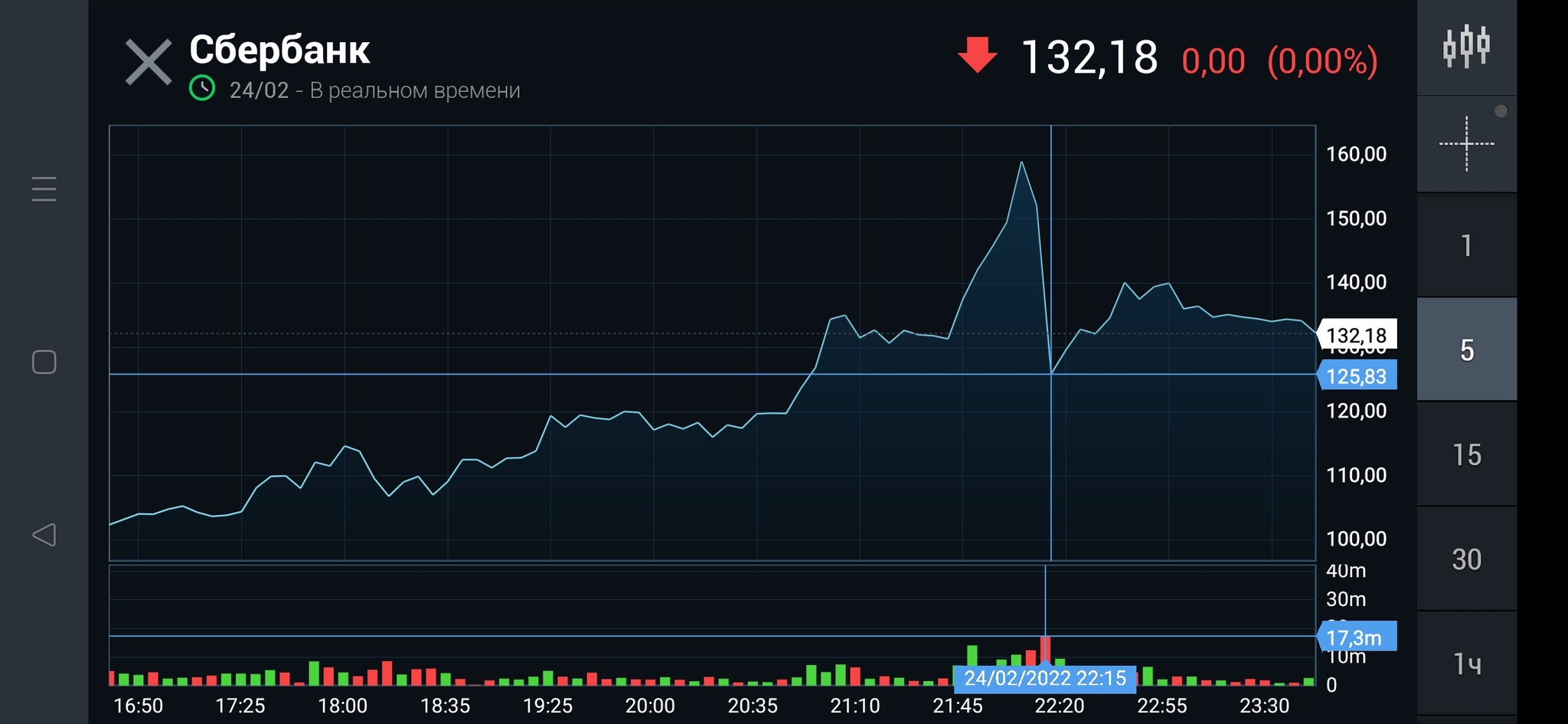1568x724 pixels.
Task: Click the 18:35 time axis label
Action: (x=446, y=706)
